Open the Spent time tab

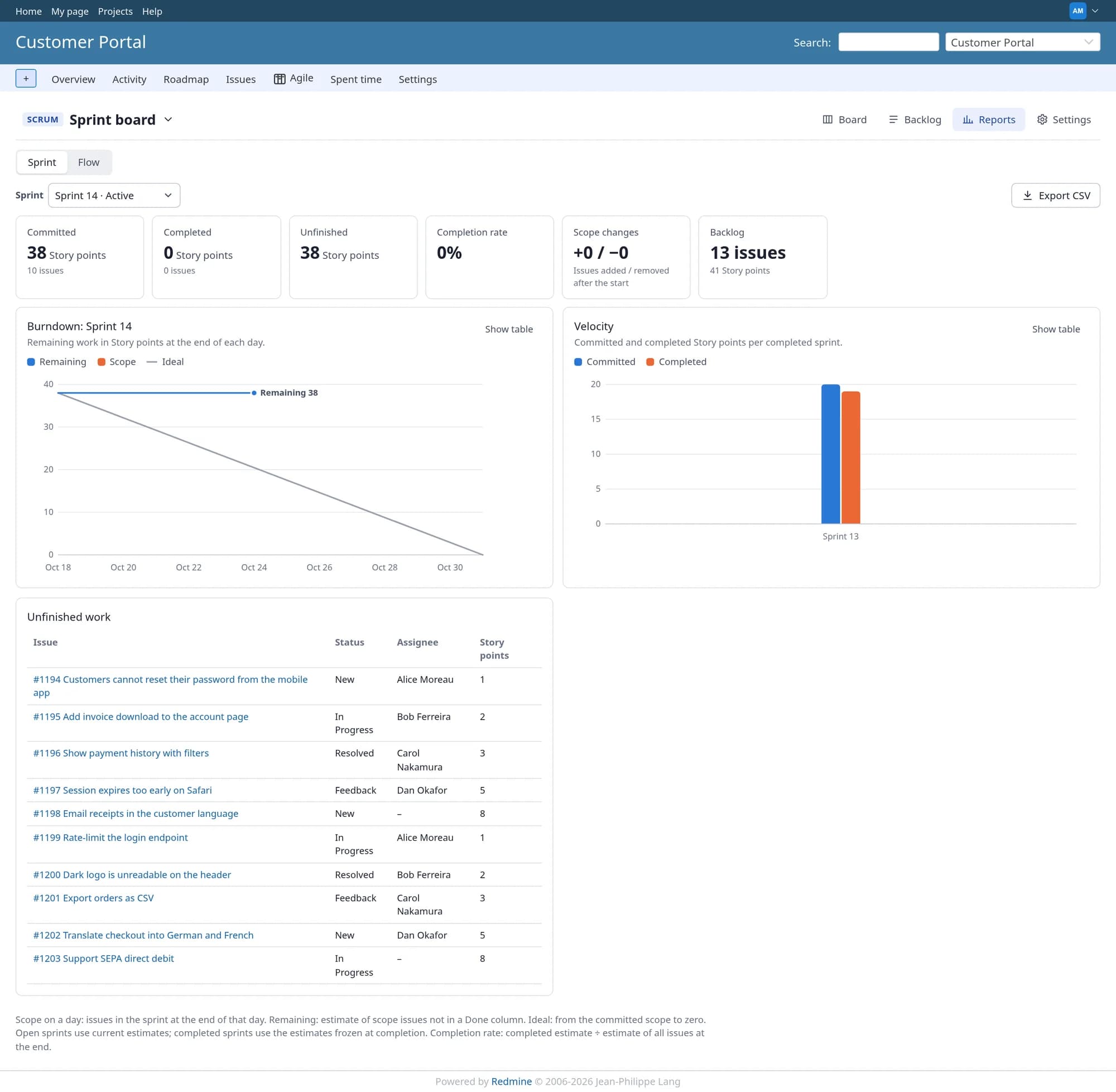(x=355, y=79)
